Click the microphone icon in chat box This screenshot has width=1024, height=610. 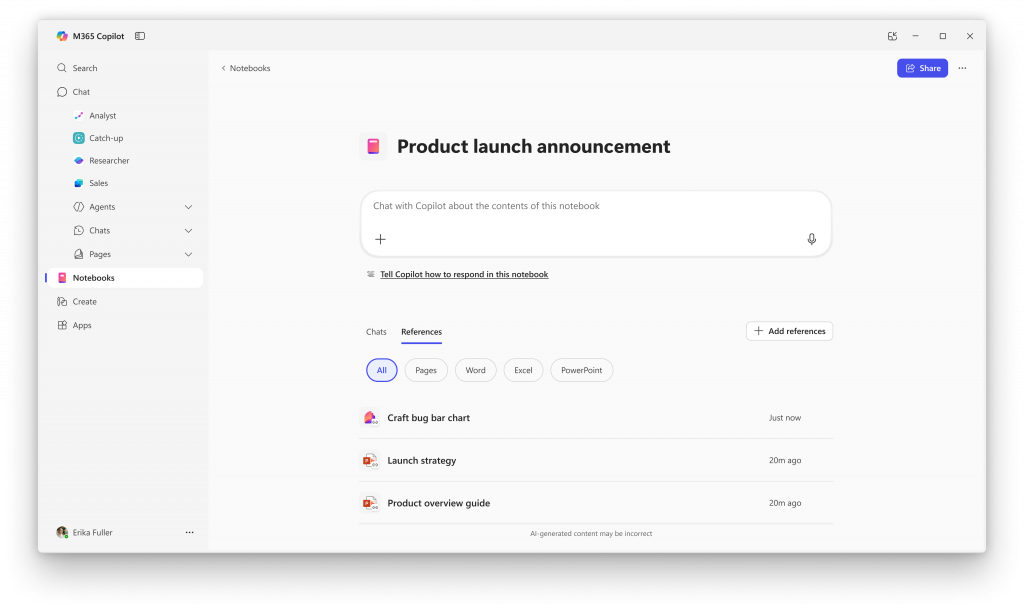point(811,239)
